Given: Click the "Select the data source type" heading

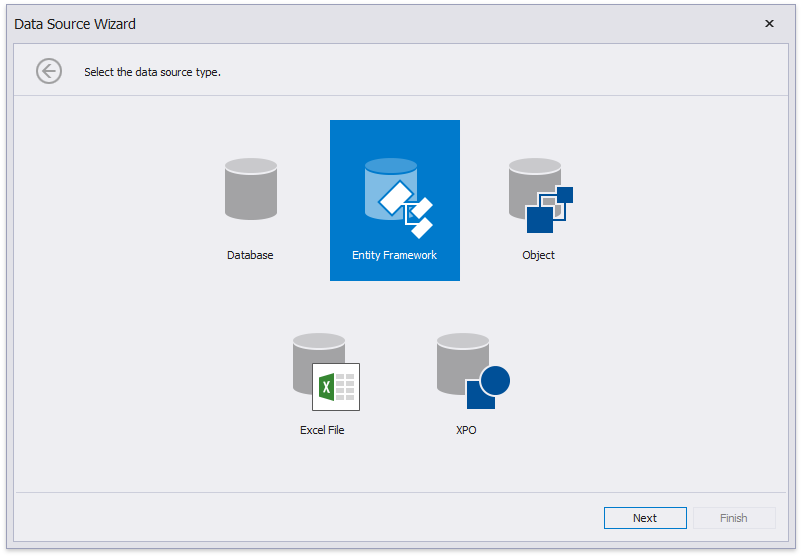Looking at the screenshot, I should click(x=152, y=72).
